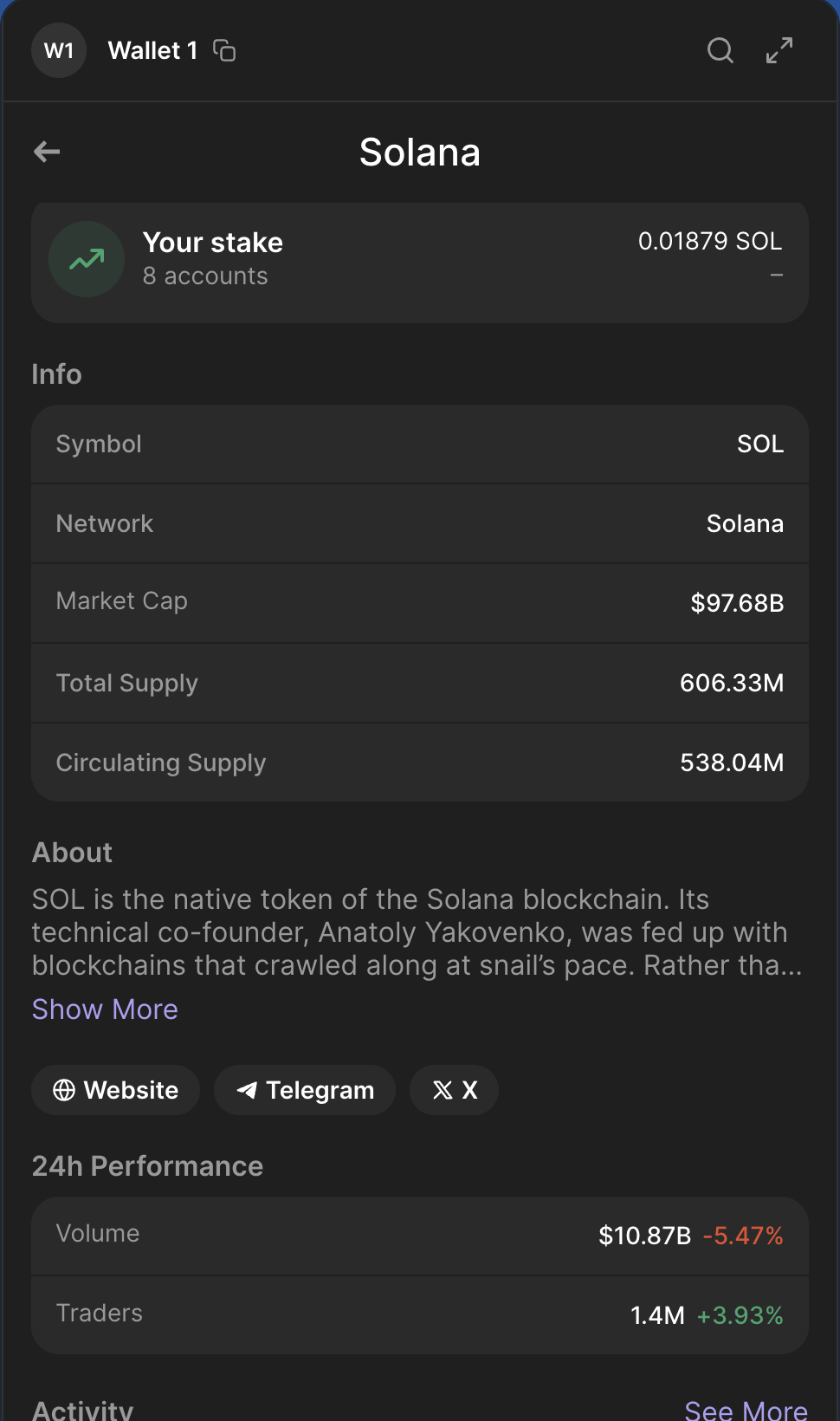Viewport: 840px width, 1421px height.
Task: Show More of the About text
Action: [105, 1009]
